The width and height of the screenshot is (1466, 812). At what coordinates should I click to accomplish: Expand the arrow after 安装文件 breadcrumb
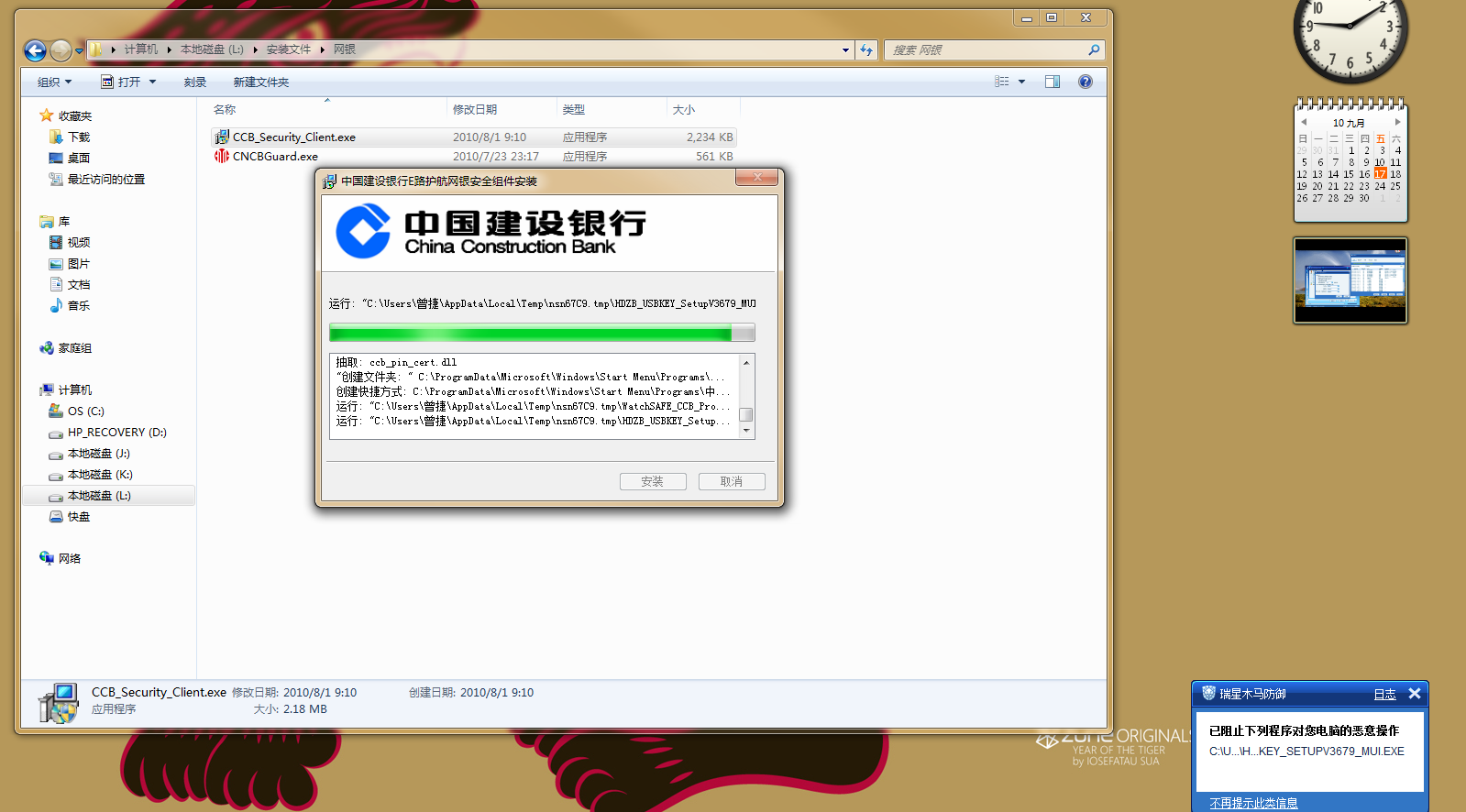[x=323, y=49]
